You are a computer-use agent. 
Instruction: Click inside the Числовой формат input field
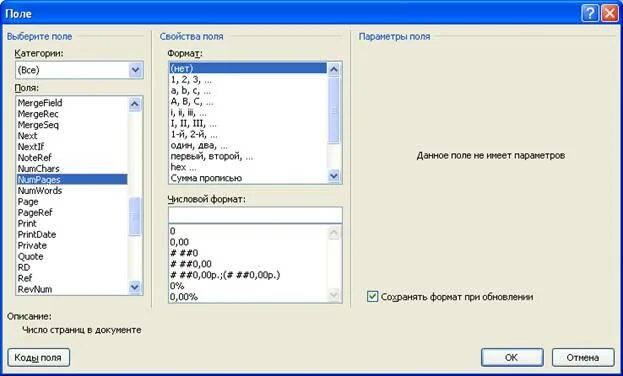point(255,215)
